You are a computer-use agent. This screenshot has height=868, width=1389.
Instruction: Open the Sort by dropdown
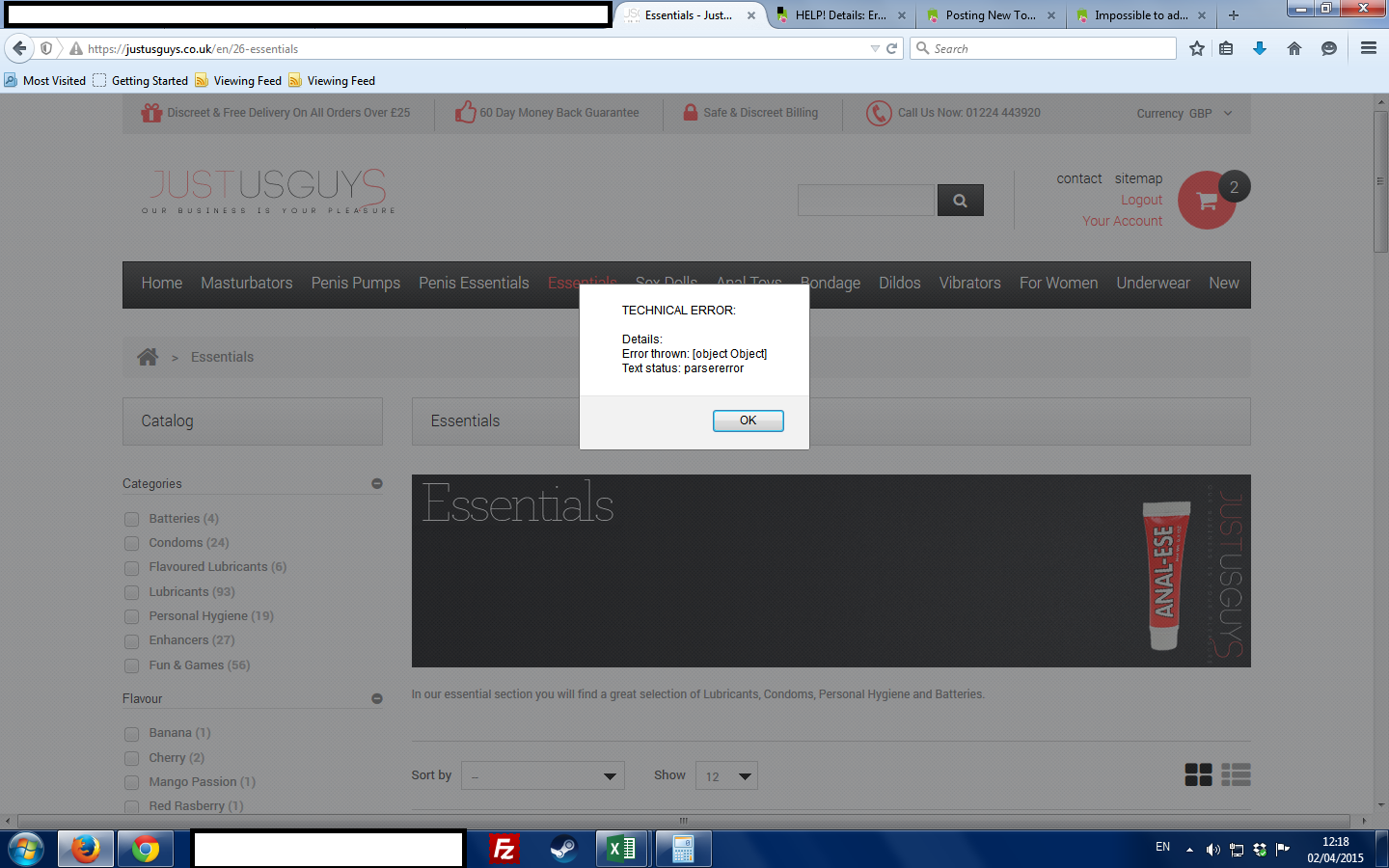[x=543, y=776]
